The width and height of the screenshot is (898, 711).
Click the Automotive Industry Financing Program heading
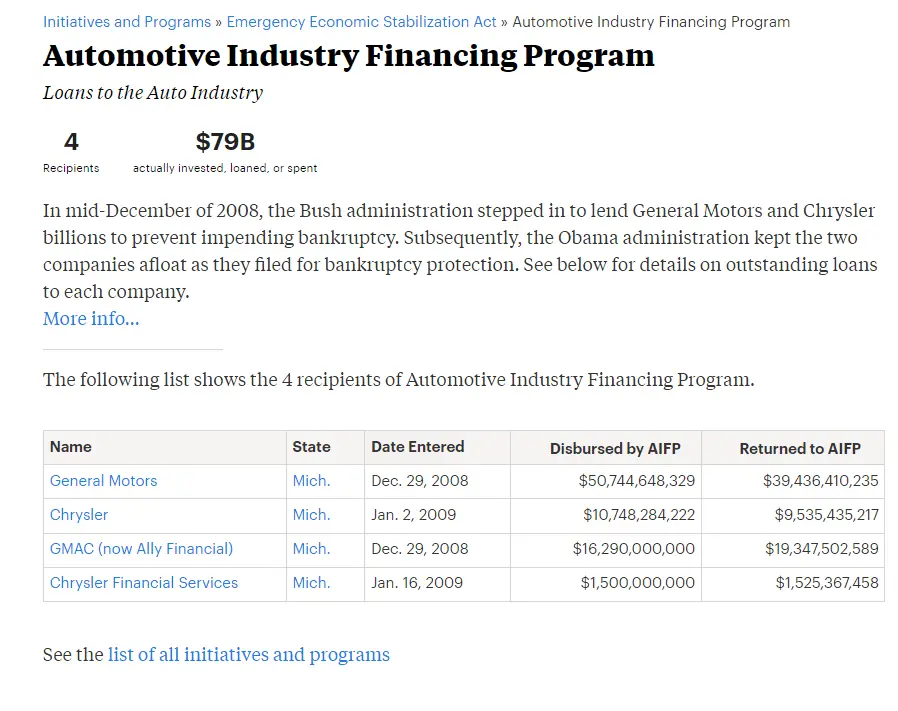pos(349,56)
